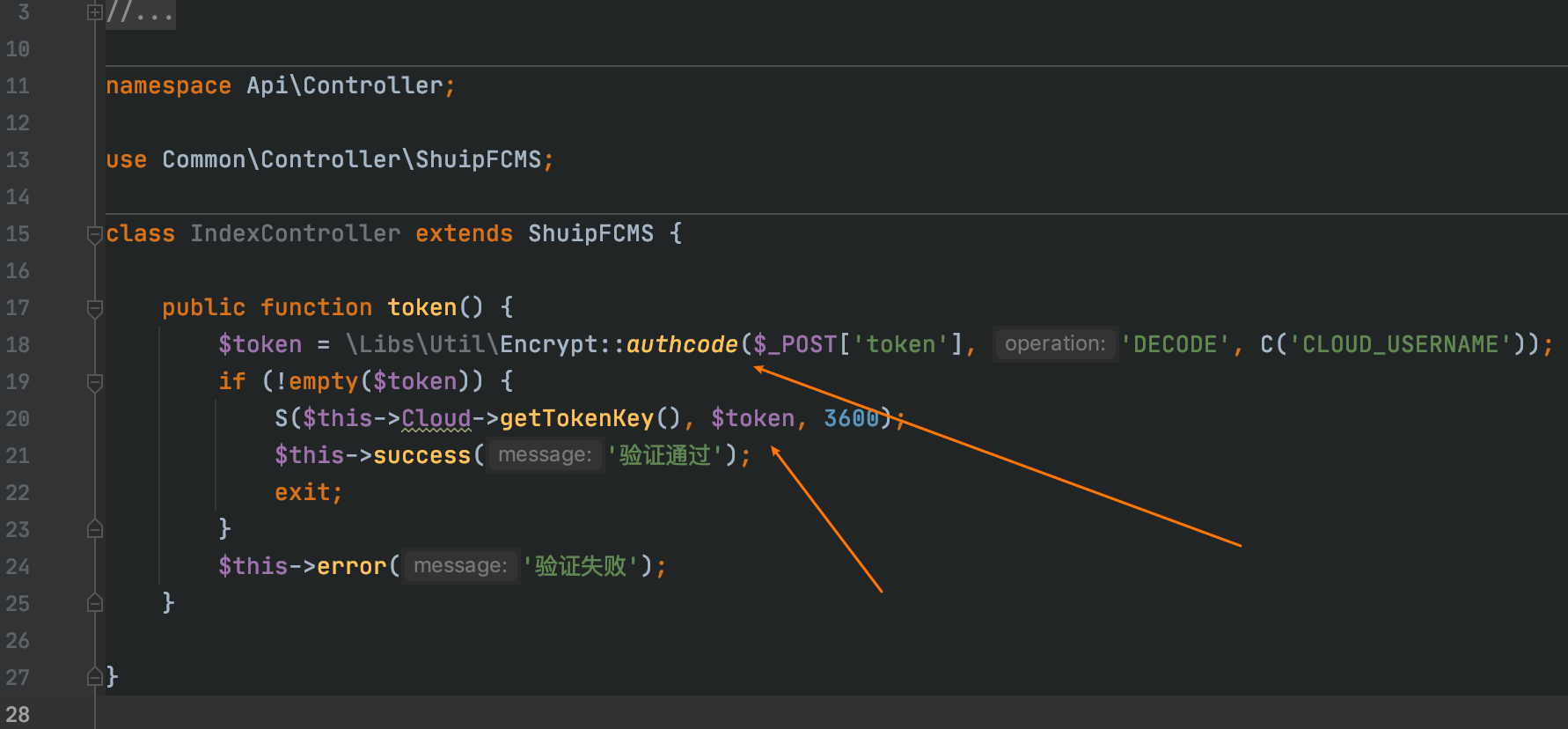Click the 'class' keyword
1568x729 pixels.
[140, 233]
